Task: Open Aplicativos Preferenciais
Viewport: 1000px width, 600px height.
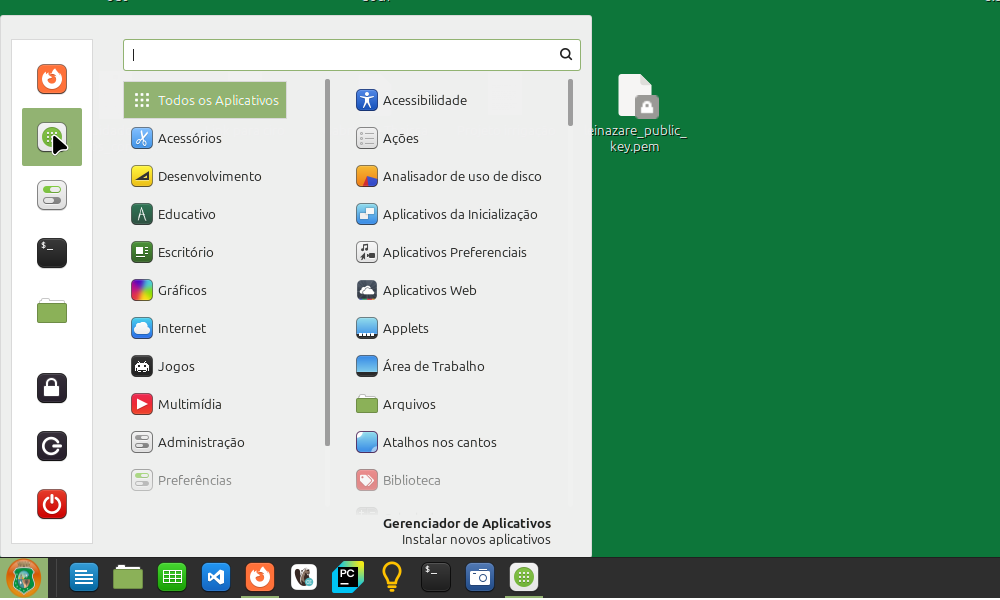Action: (x=454, y=252)
